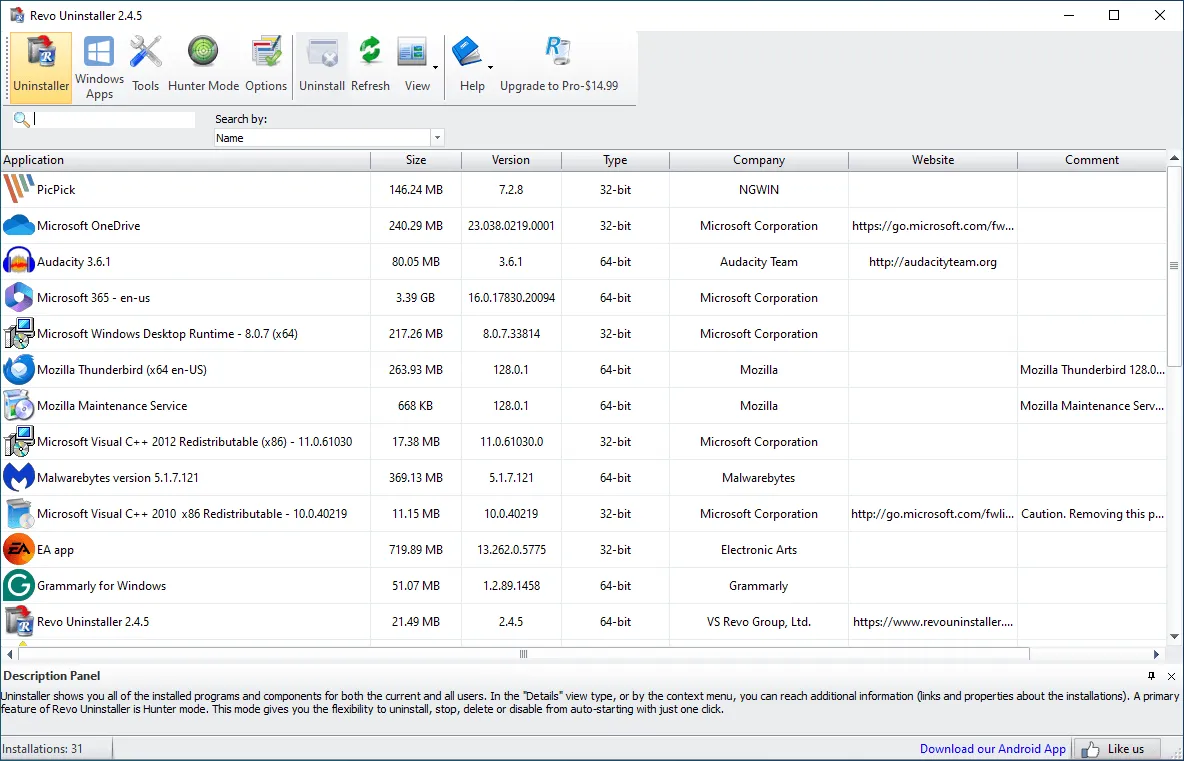Open the Help section

[471, 64]
